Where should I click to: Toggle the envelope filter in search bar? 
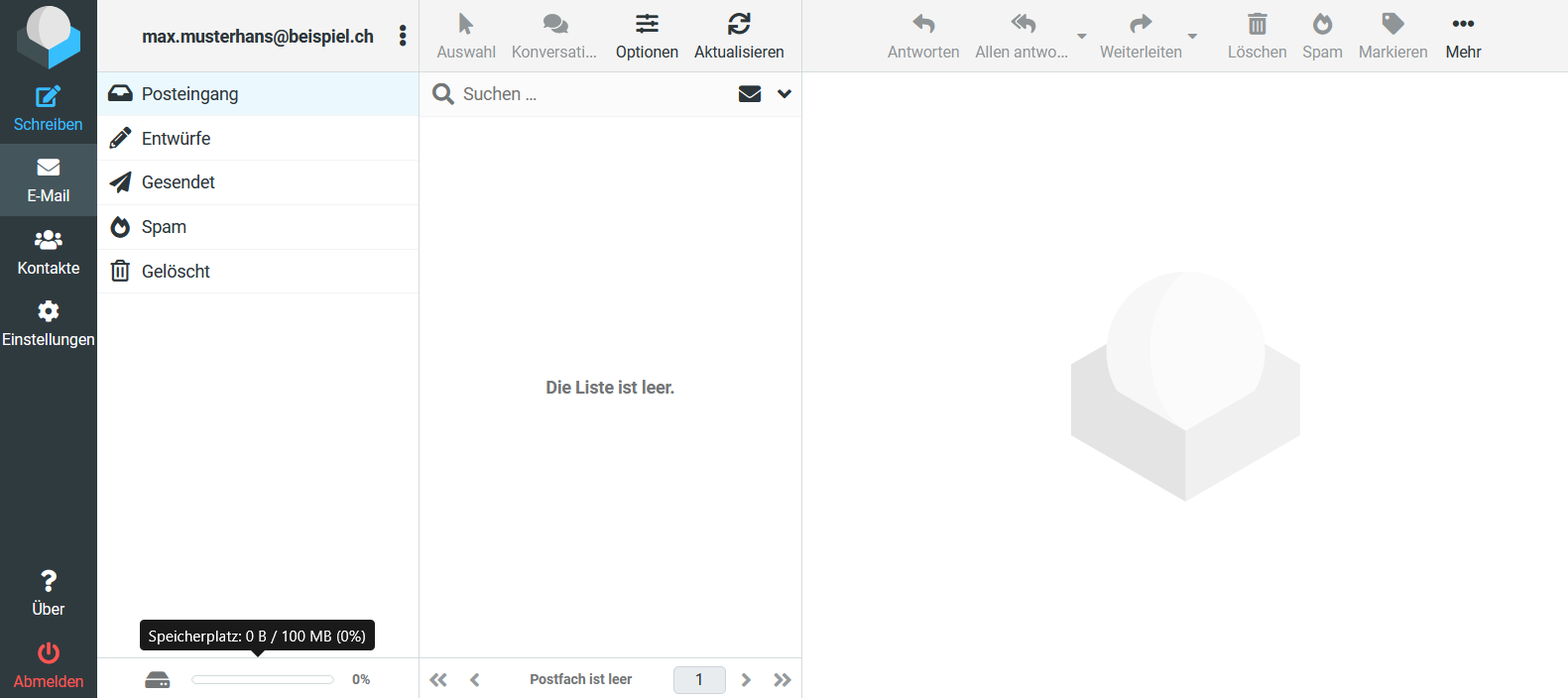click(x=750, y=94)
